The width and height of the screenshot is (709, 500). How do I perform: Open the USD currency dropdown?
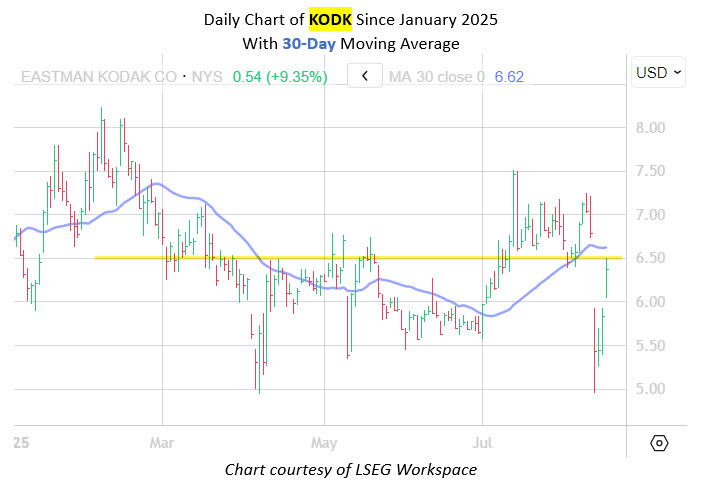tap(658, 72)
